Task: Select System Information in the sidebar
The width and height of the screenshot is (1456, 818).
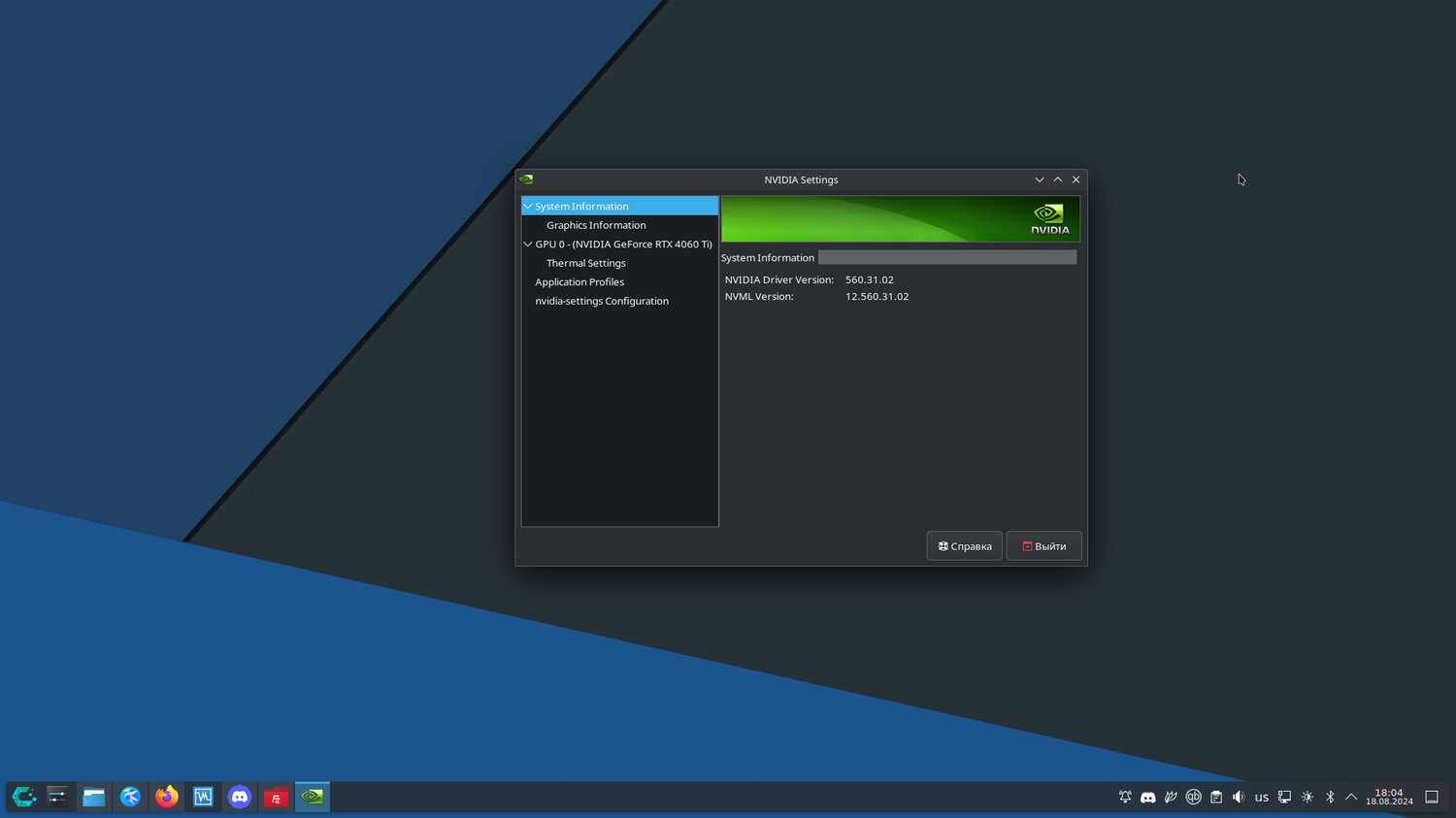Action: pos(619,206)
